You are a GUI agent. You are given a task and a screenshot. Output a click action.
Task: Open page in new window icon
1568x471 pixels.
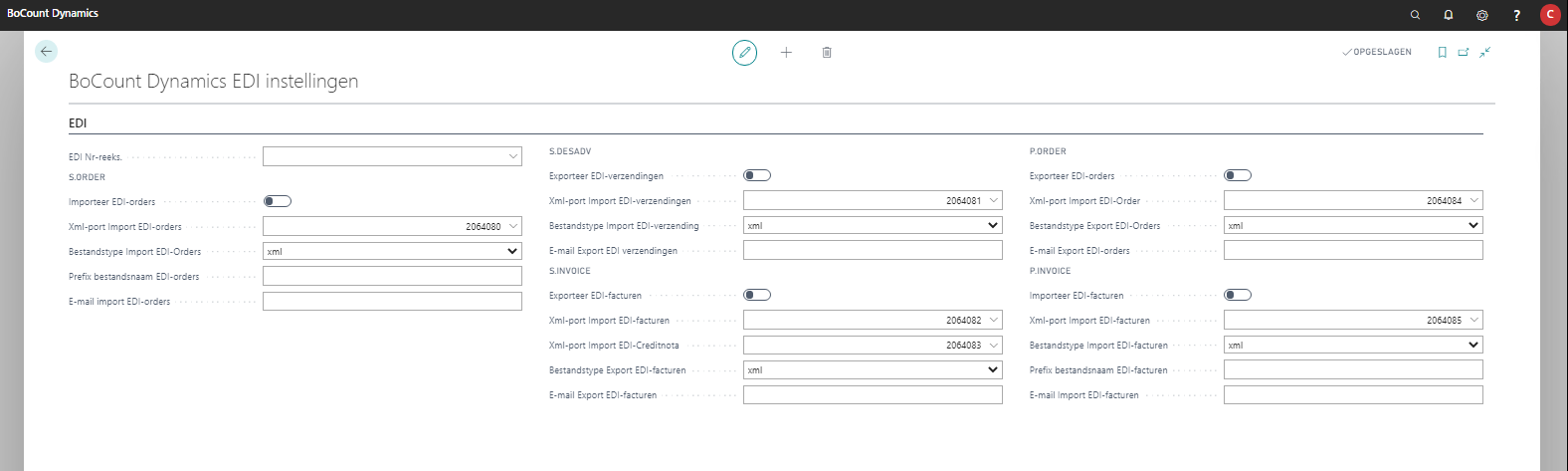pos(1464,53)
